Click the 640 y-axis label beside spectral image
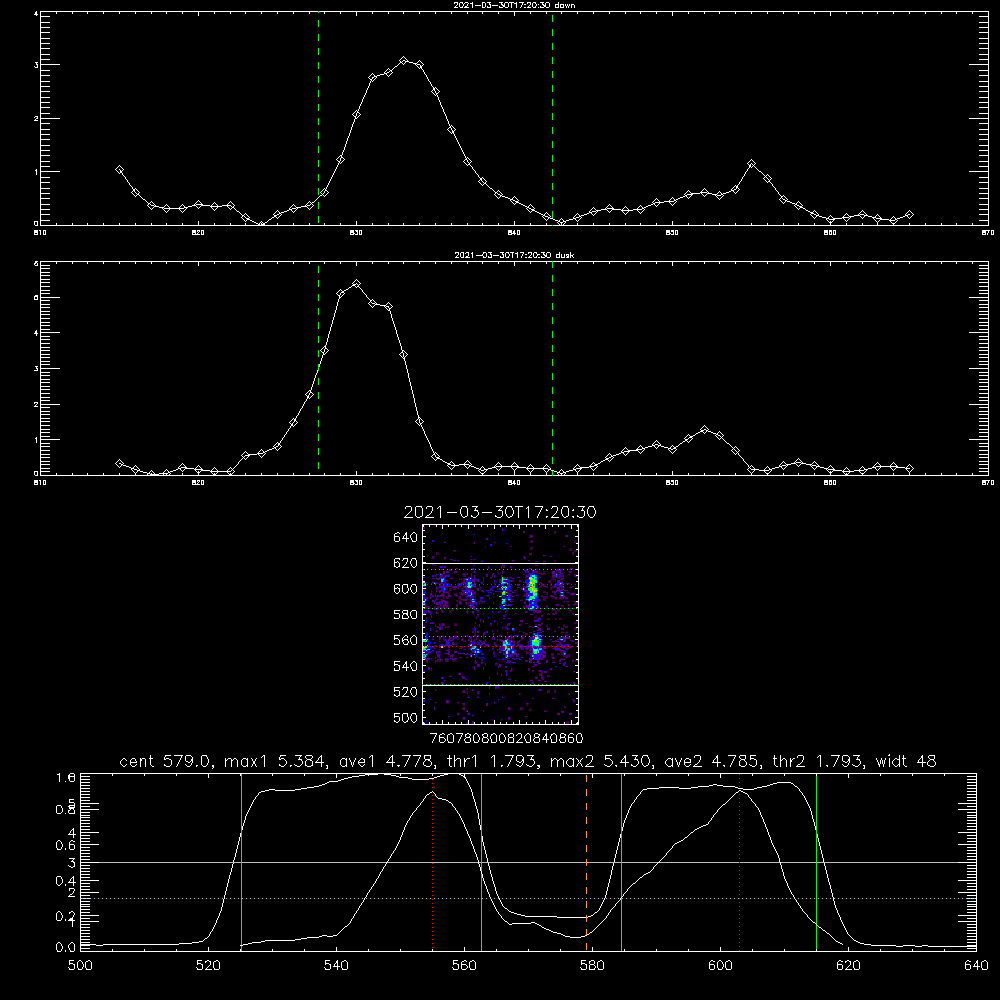 pos(405,538)
